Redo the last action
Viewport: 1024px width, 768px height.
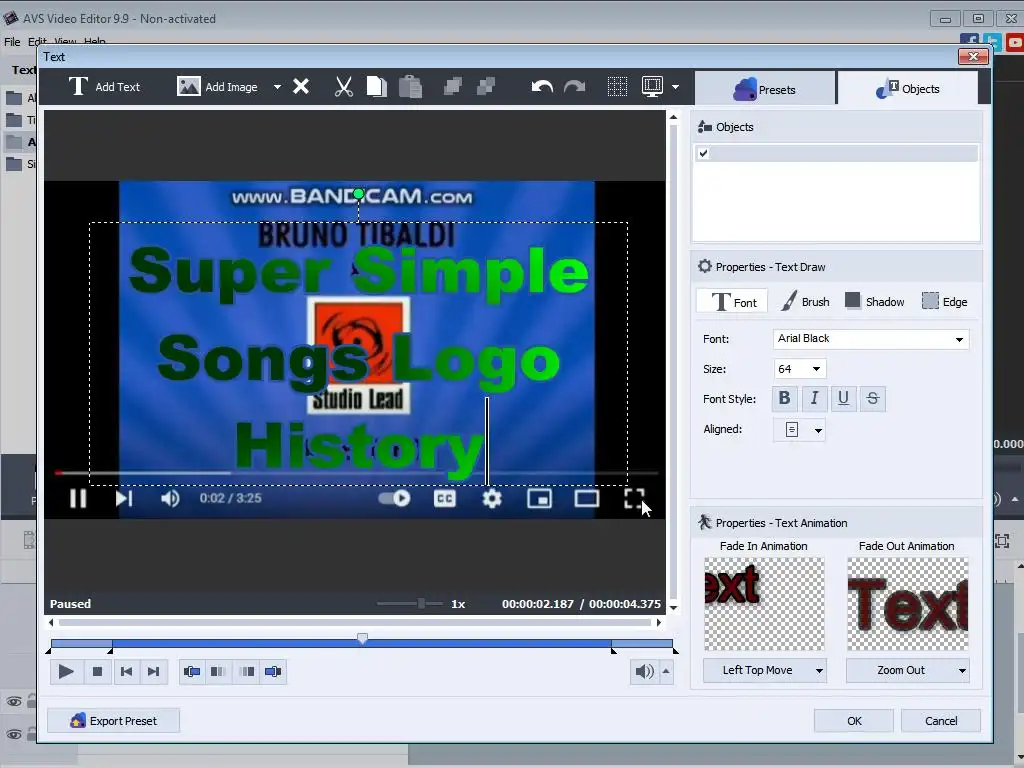(575, 87)
